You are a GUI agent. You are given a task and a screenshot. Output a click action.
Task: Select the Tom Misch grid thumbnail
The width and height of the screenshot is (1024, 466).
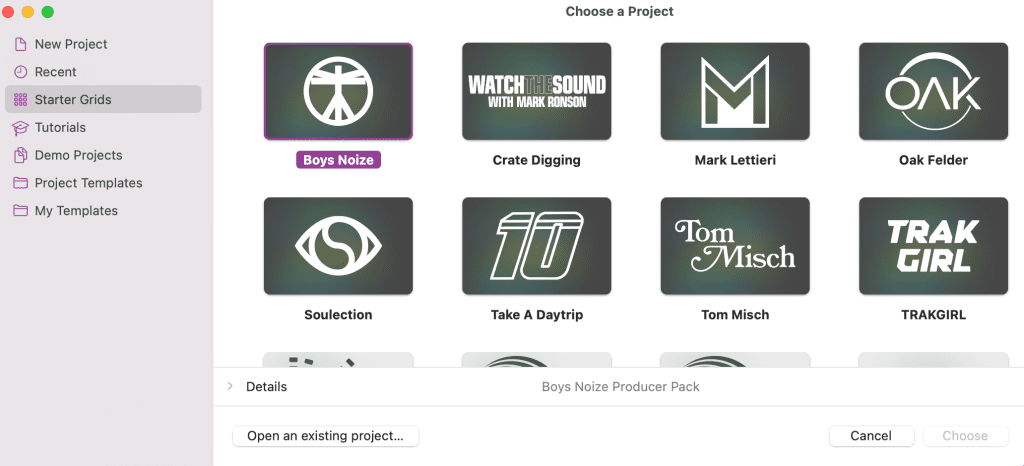coord(735,246)
